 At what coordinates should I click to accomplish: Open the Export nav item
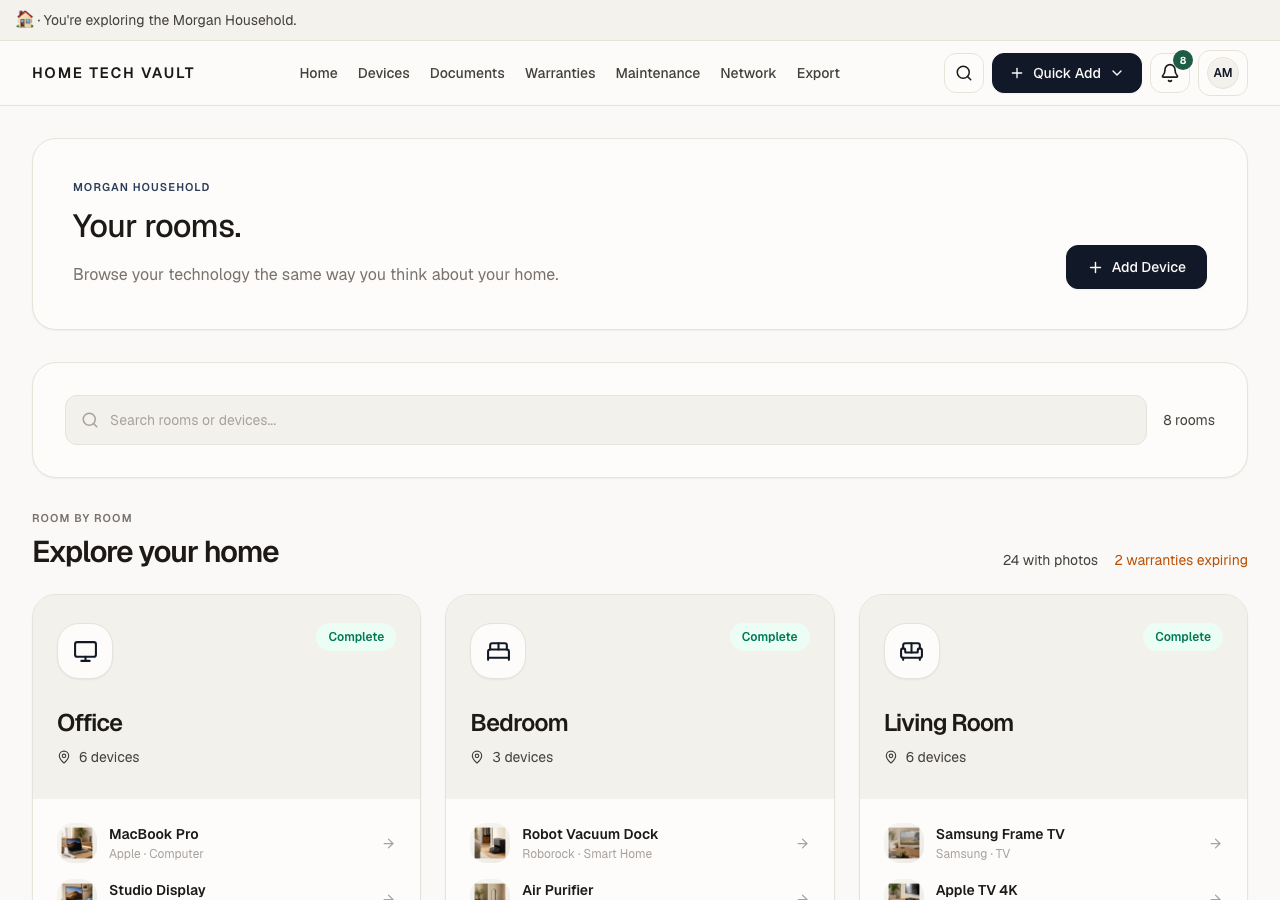tap(818, 73)
